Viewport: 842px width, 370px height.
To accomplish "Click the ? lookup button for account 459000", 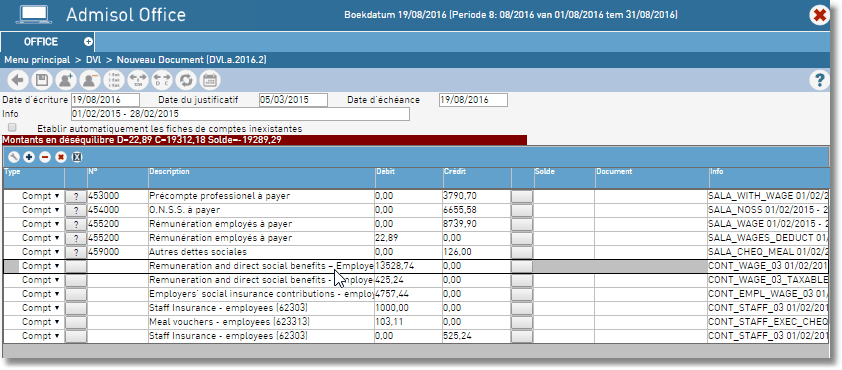I will pyautogui.click(x=76, y=252).
